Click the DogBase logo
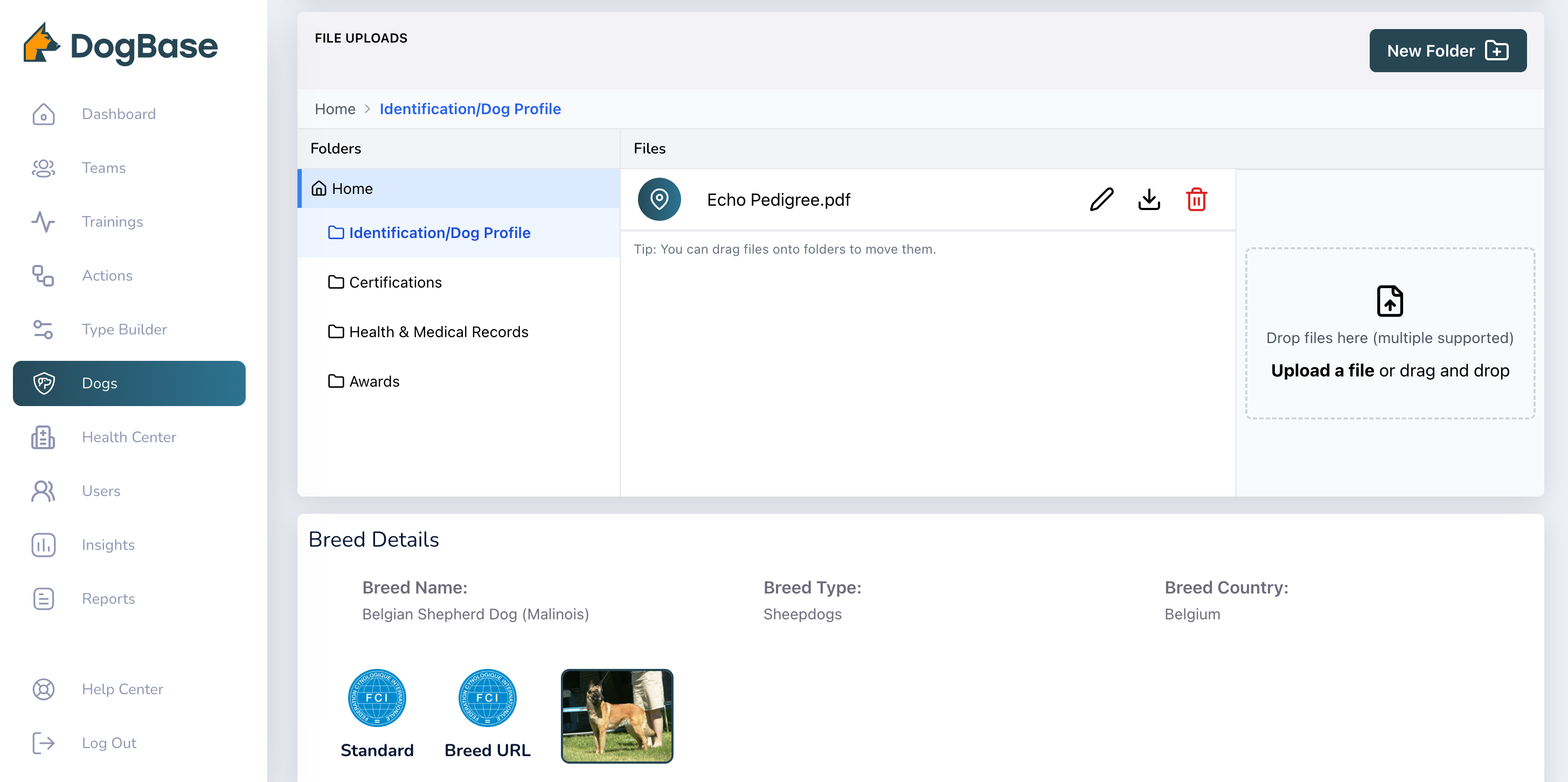Viewport: 1568px width, 782px height. click(x=121, y=44)
